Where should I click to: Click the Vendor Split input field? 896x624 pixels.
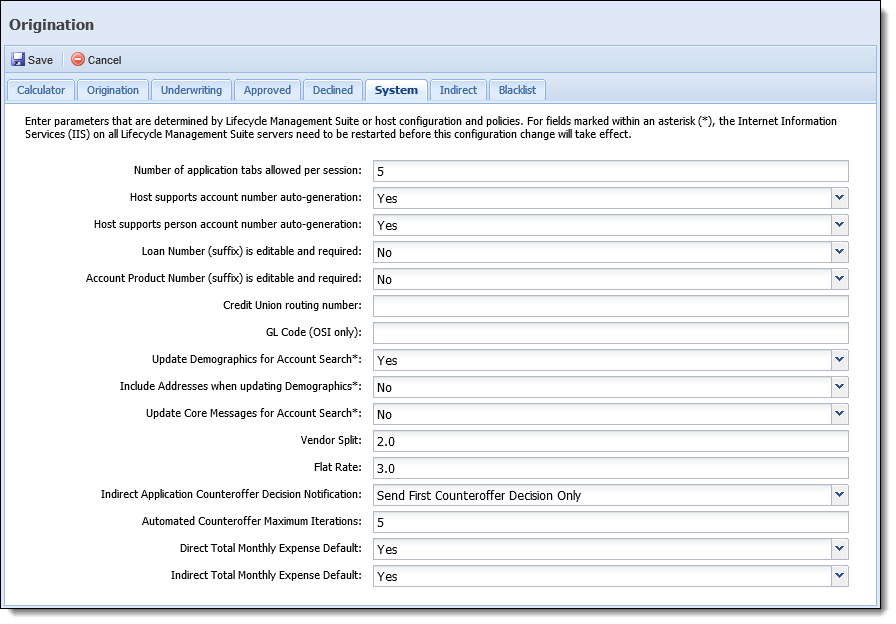click(x=610, y=441)
